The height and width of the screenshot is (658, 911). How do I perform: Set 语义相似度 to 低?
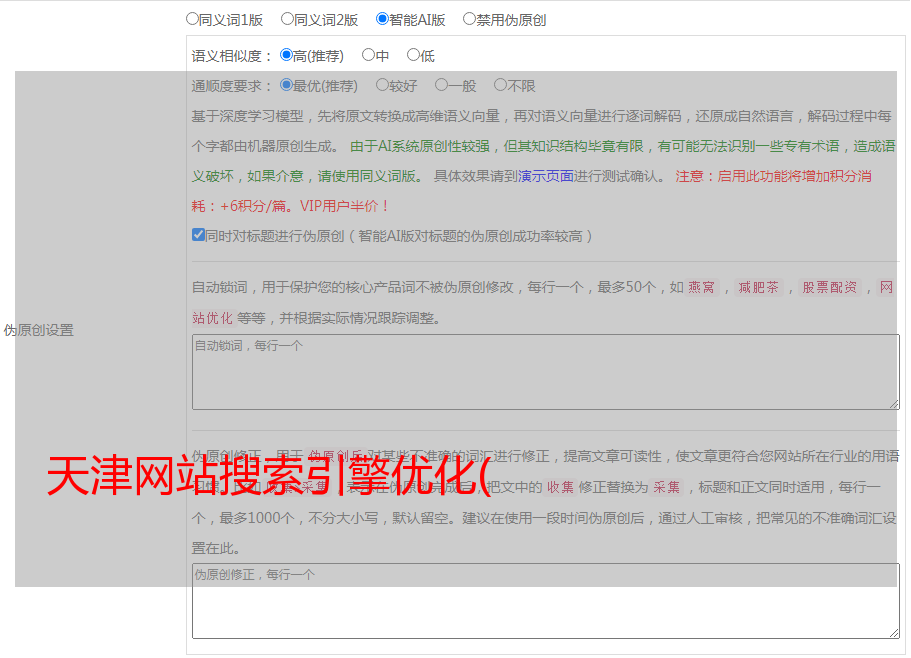[413, 56]
